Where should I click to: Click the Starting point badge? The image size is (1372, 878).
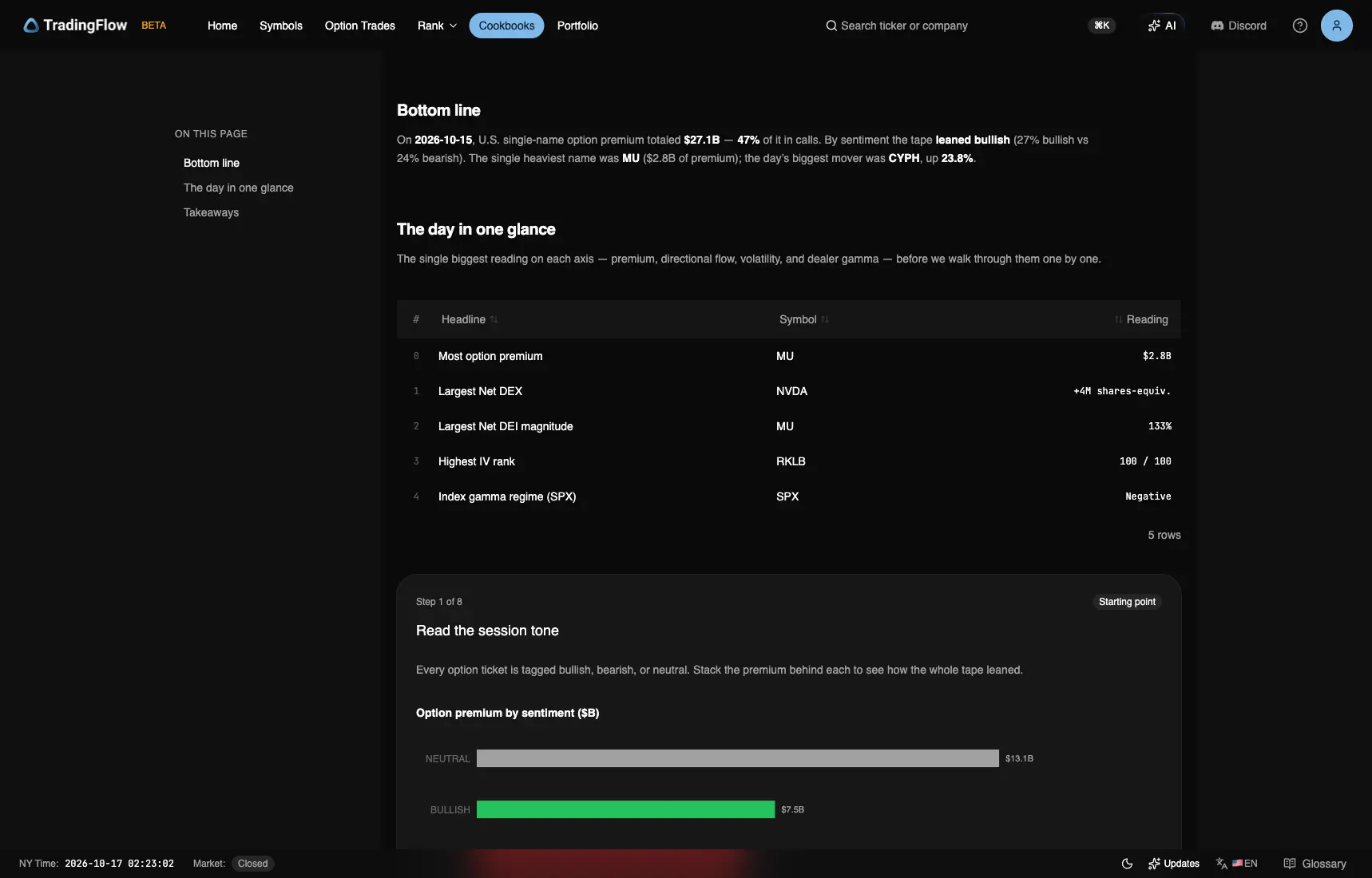[x=1127, y=602]
